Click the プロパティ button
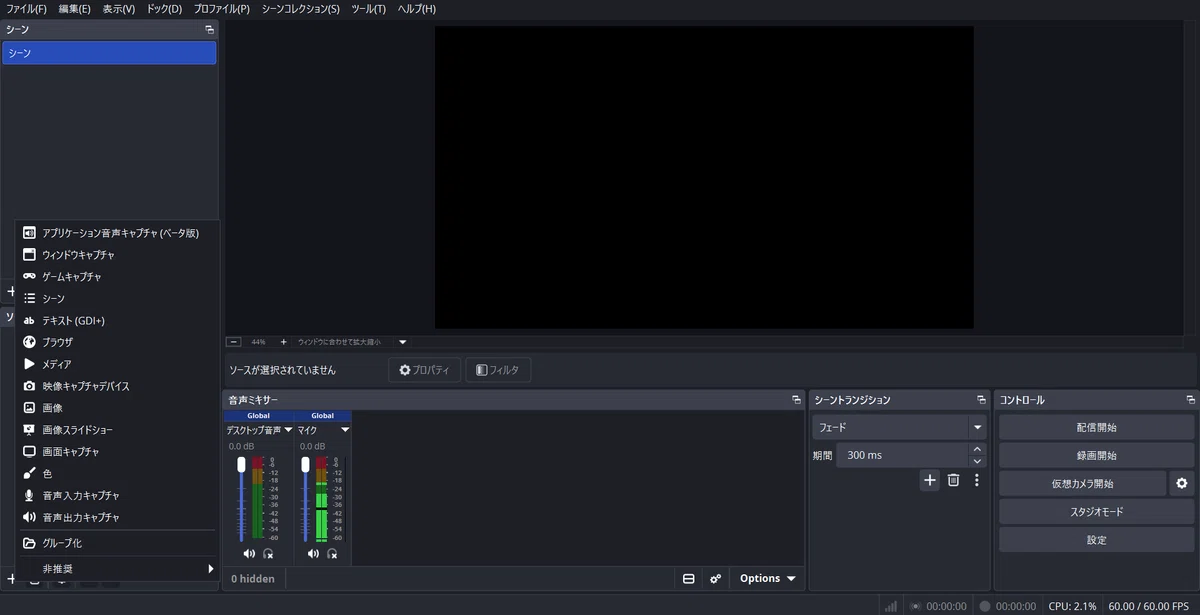Screen dimensions: 1200x615 click(425, 370)
